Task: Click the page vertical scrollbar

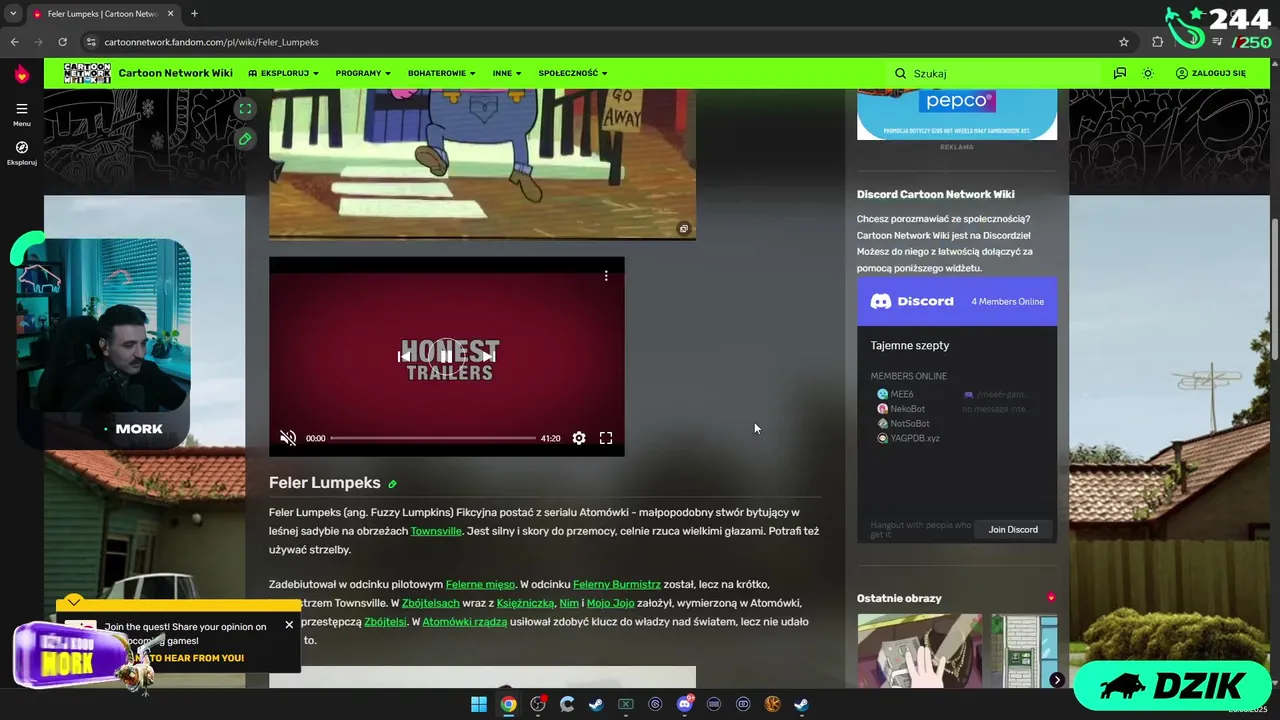Action: click(1273, 290)
